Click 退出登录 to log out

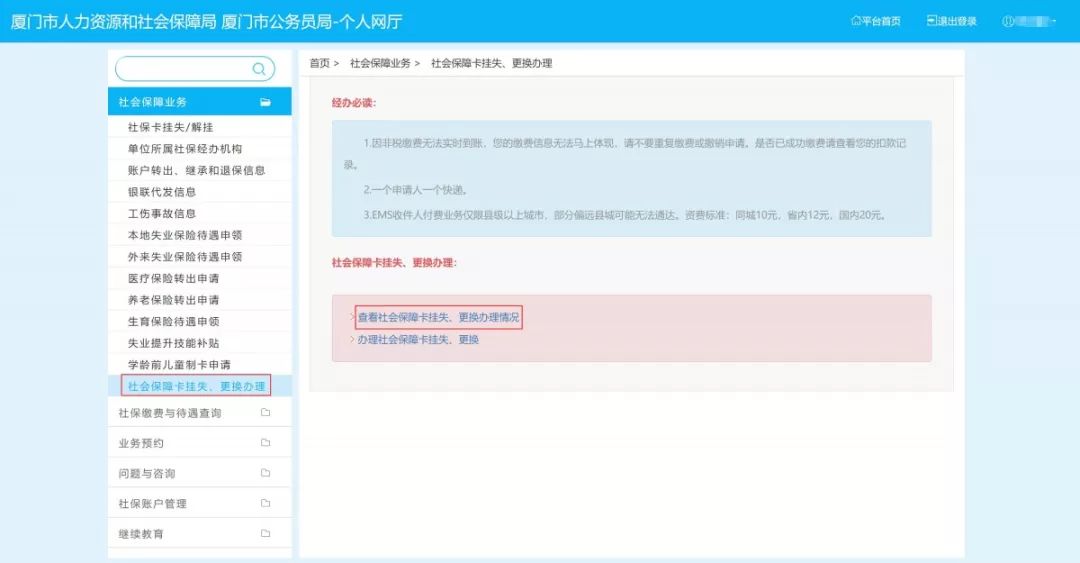click(x=951, y=21)
